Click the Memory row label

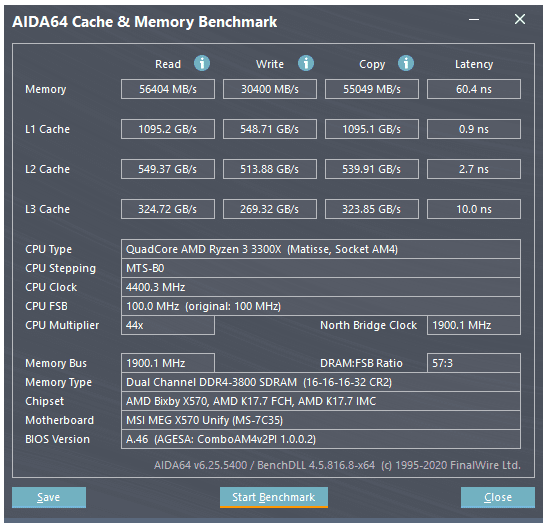tap(46, 89)
